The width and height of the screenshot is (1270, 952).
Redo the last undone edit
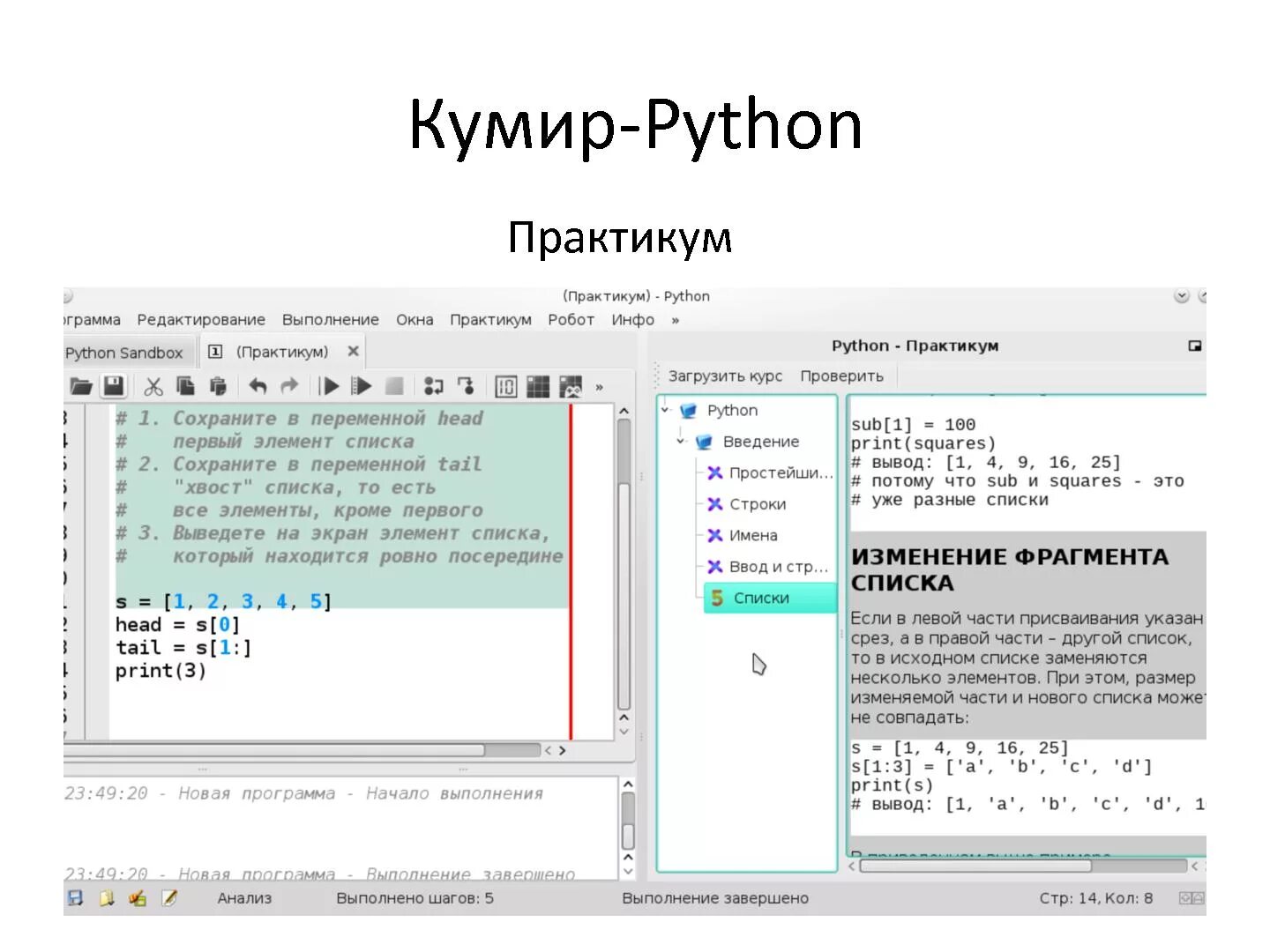coord(289,386)
